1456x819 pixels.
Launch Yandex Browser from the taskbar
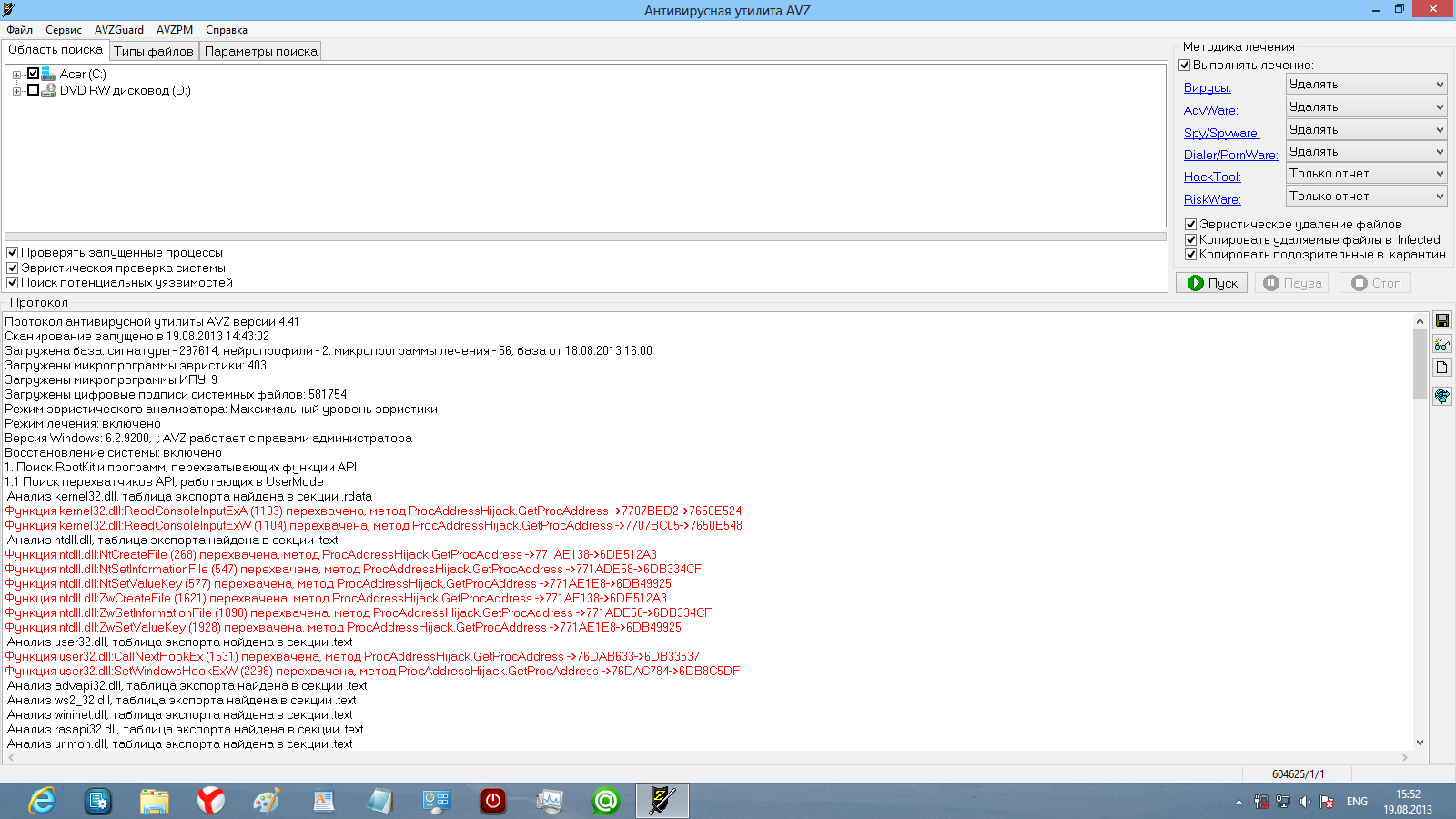click(211, 801)
